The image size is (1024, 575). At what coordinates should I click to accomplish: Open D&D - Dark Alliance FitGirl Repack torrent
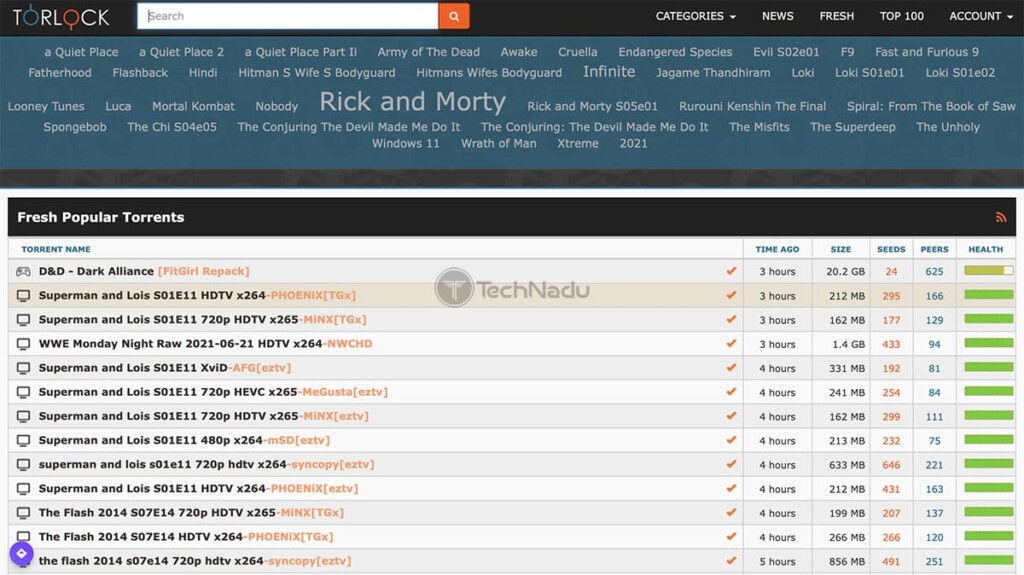point(144,271)
